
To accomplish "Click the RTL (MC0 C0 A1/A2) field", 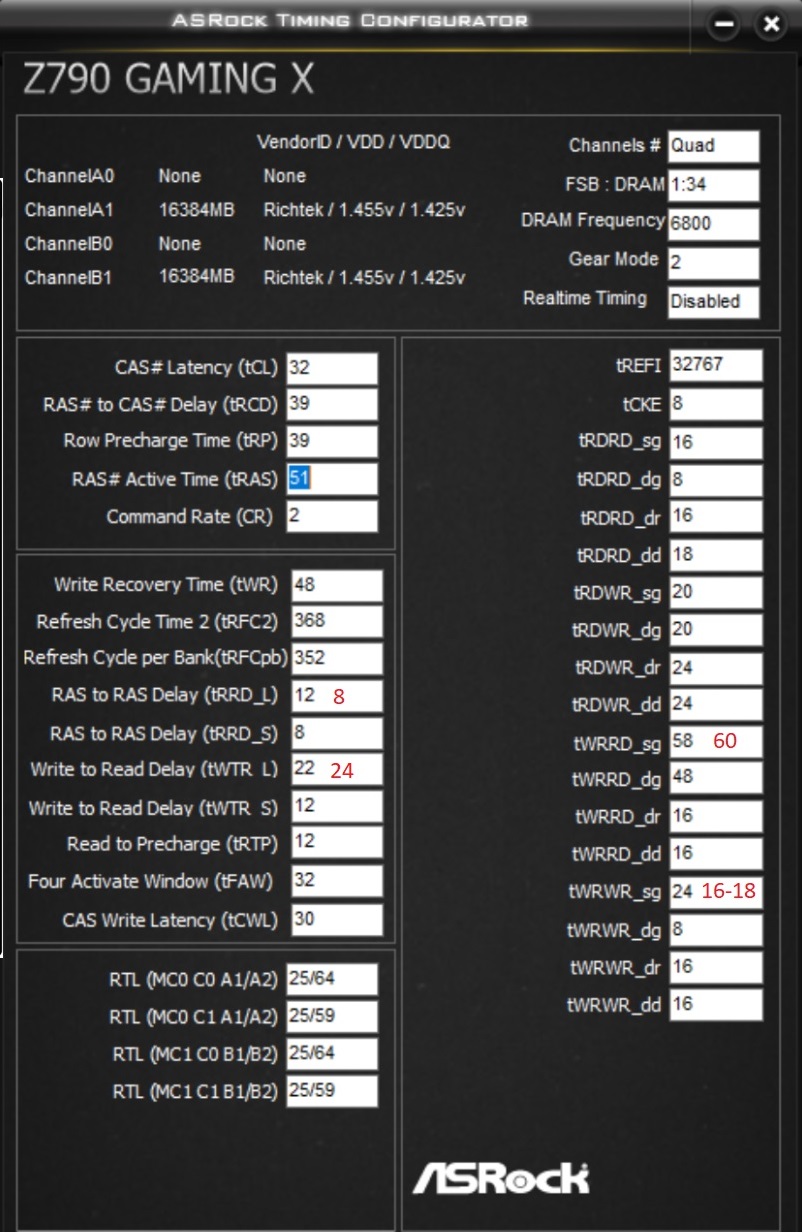I will 332,980.
